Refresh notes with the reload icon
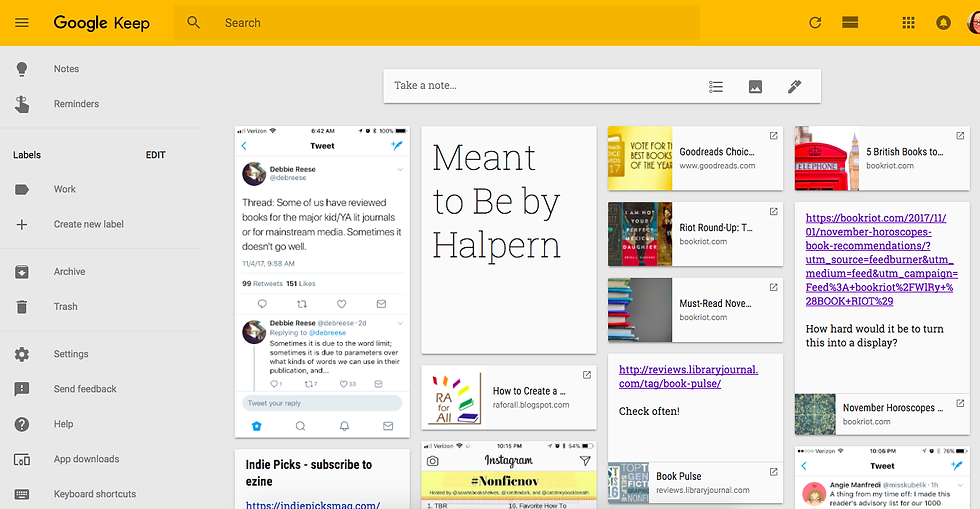The height and width of the screenshot is (509, 980). point(815,23)
